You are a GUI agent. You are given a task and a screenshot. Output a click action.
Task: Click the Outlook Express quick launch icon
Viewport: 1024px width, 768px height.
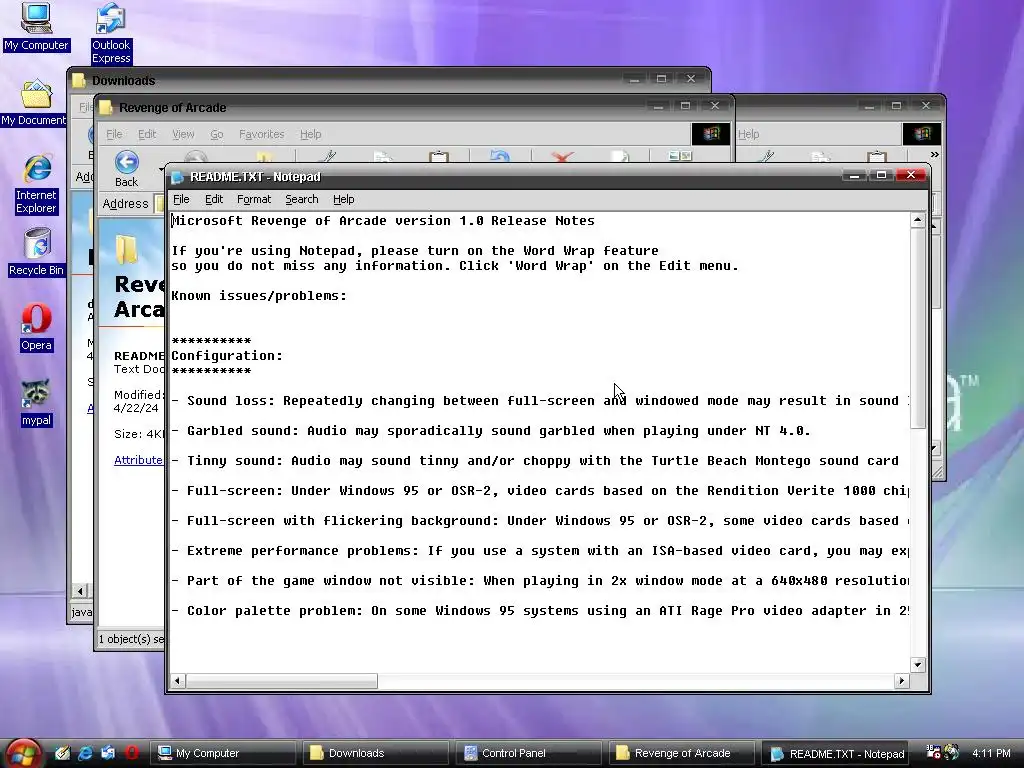(x=108, y=753)
